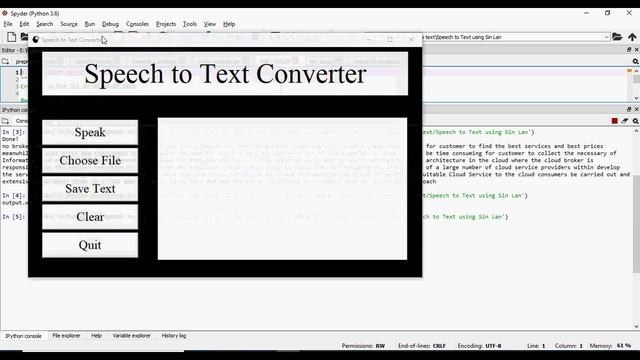Open the Source menu
This screenshot has height=360, width=640.
point(69,24)
